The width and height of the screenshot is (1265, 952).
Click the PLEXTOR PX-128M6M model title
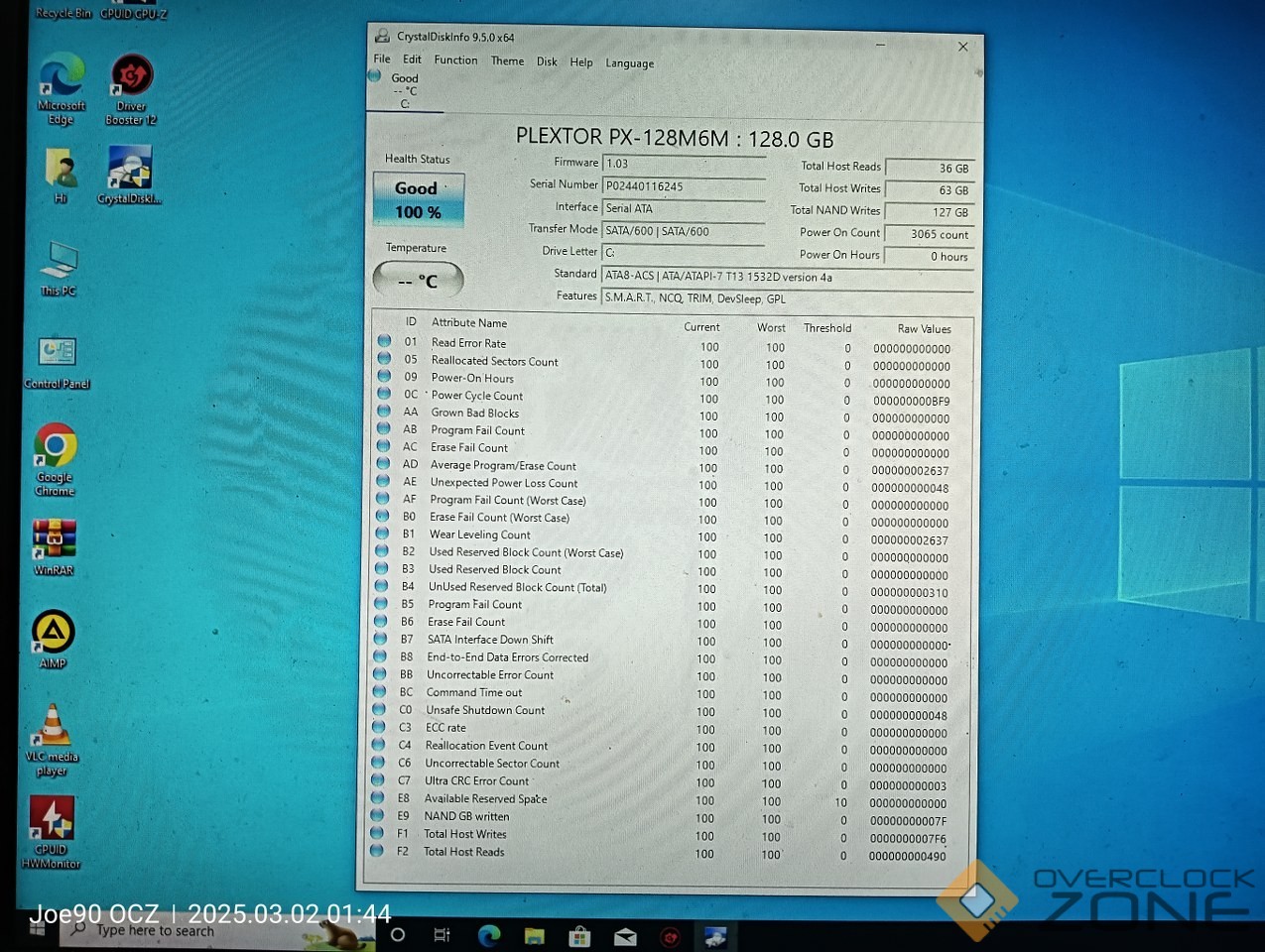tap(675, 137)
